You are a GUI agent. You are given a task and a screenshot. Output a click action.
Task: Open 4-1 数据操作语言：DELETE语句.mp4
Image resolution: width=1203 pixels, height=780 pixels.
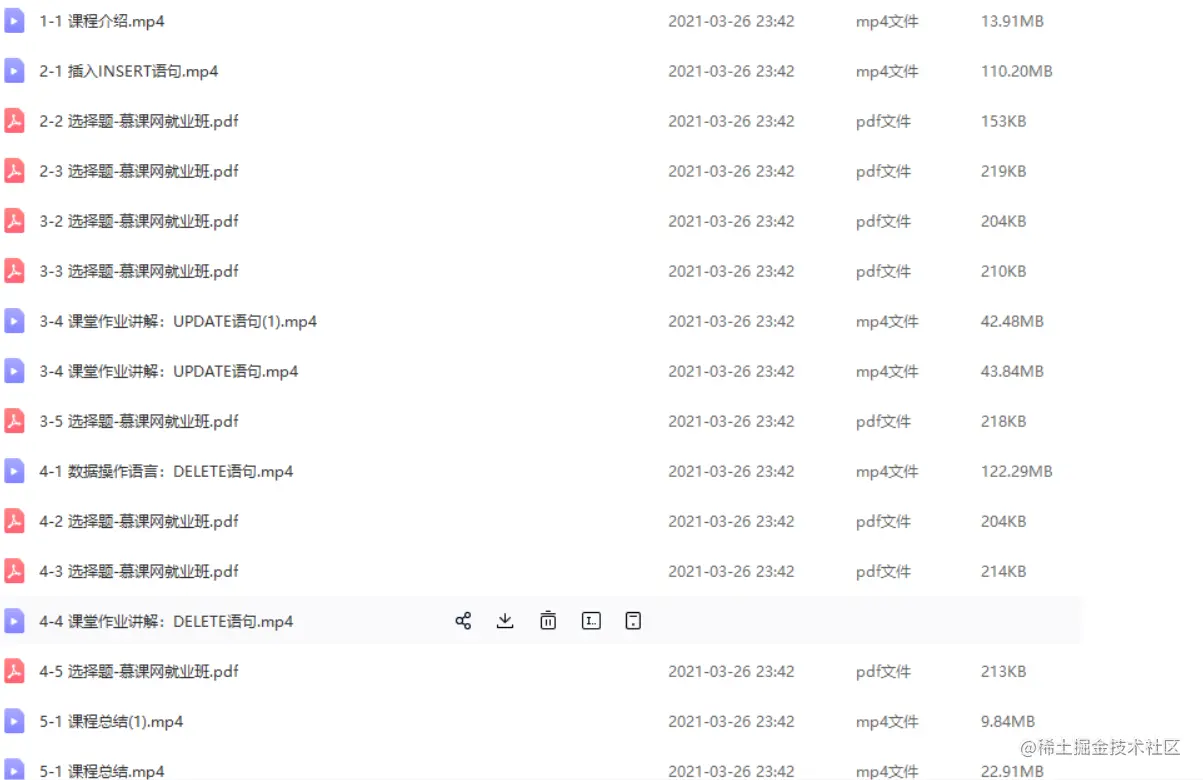click(x=166, y=471)
